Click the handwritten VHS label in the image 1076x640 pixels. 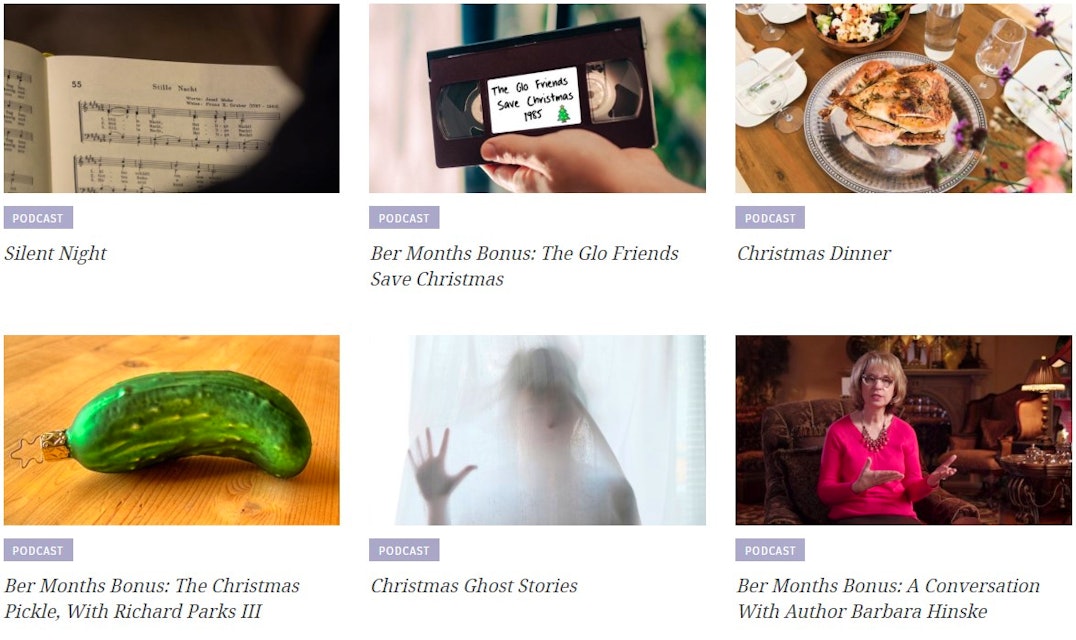(x=534, y=99)
